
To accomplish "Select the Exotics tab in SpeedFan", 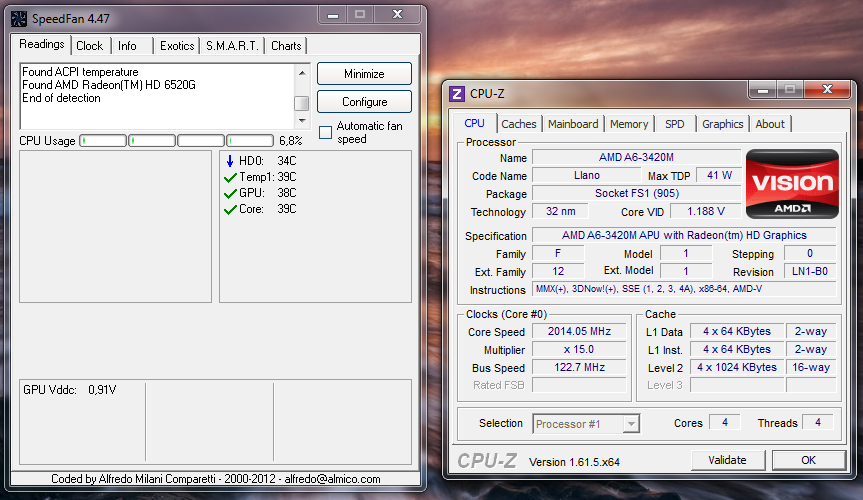I will 177,46.
